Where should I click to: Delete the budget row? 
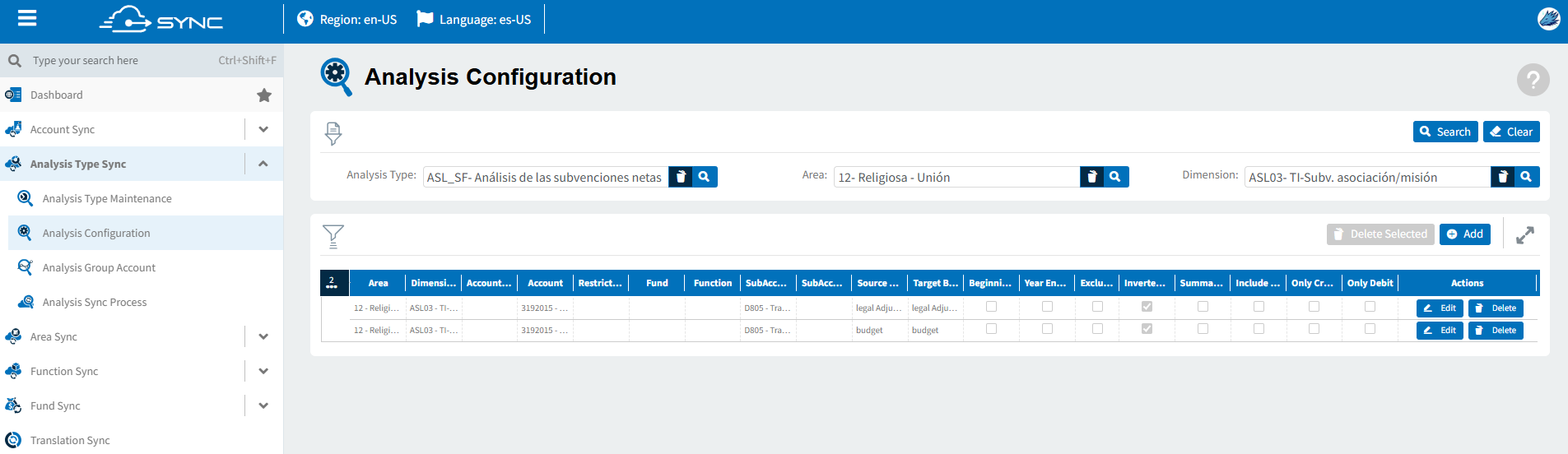[1496, 330]
